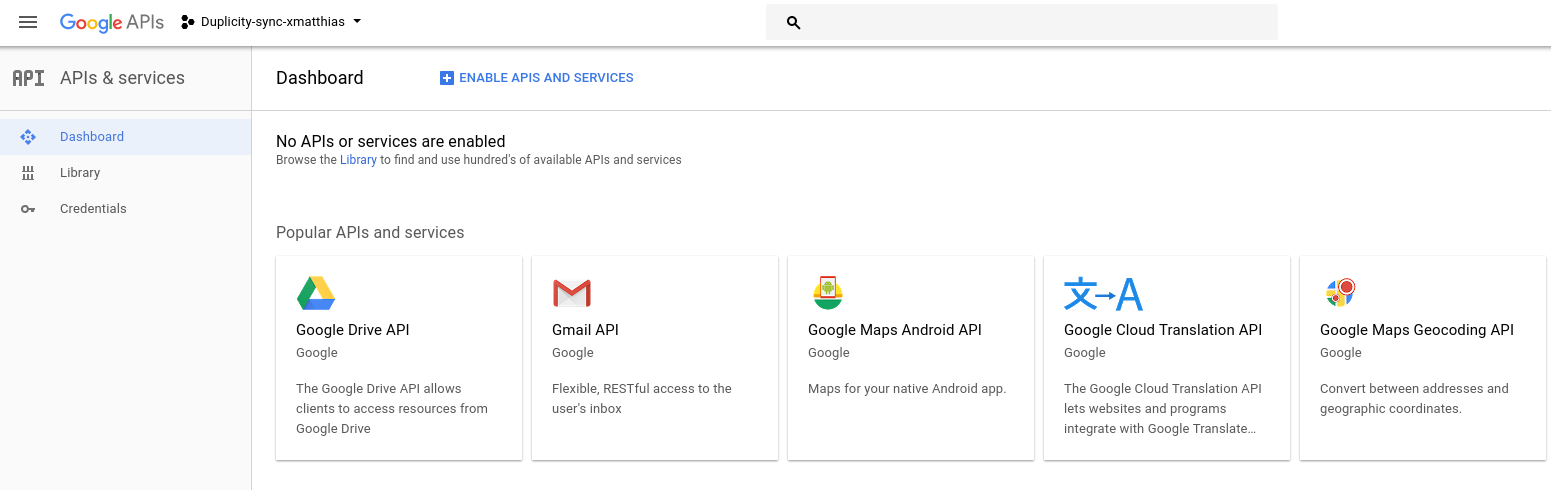The image size is (1551, 490).
Task: Click 'Maps for your native Android app.' text
Action: (907, 389)
